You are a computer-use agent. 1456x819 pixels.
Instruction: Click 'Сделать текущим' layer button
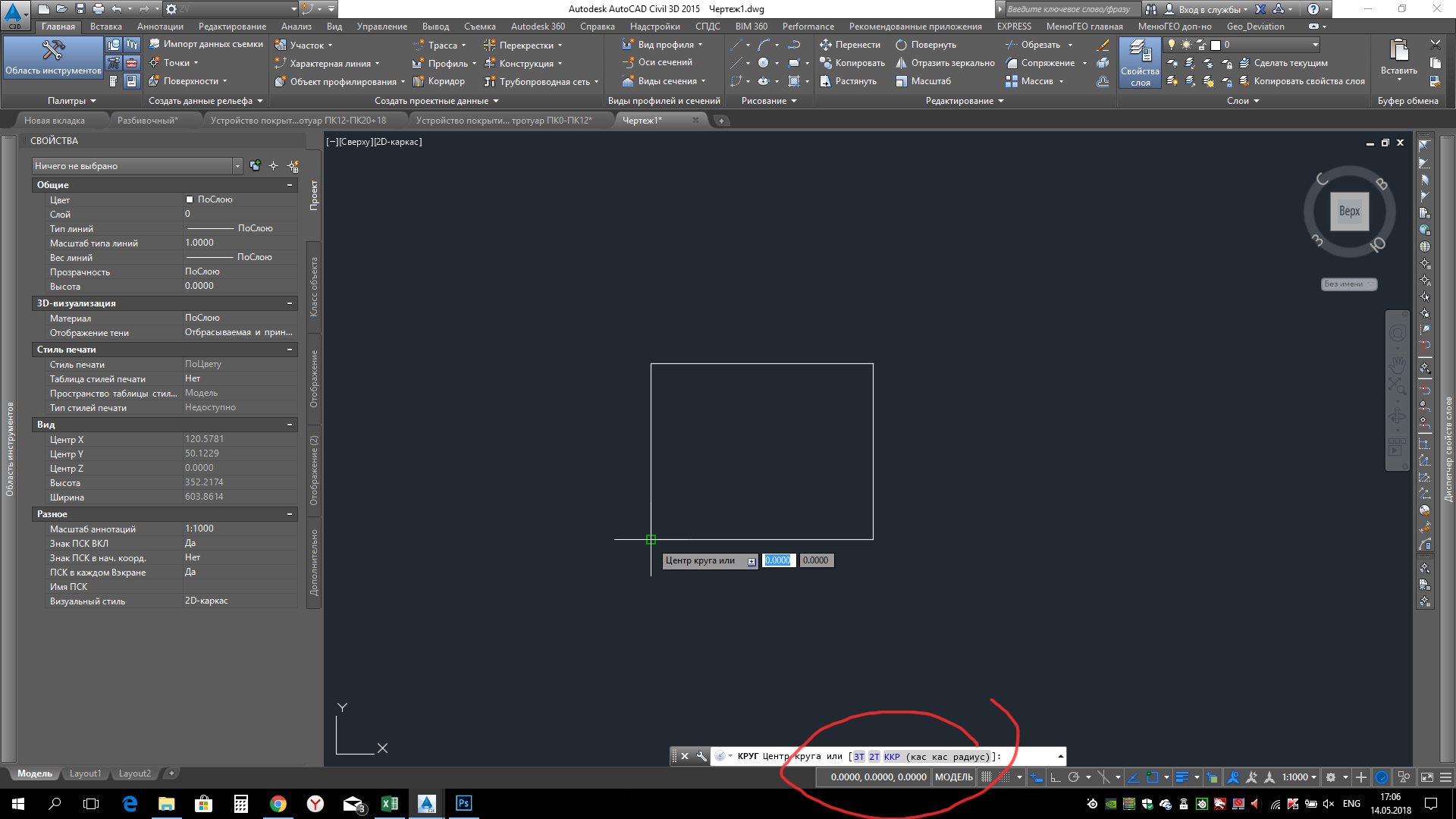[1290, 63]
